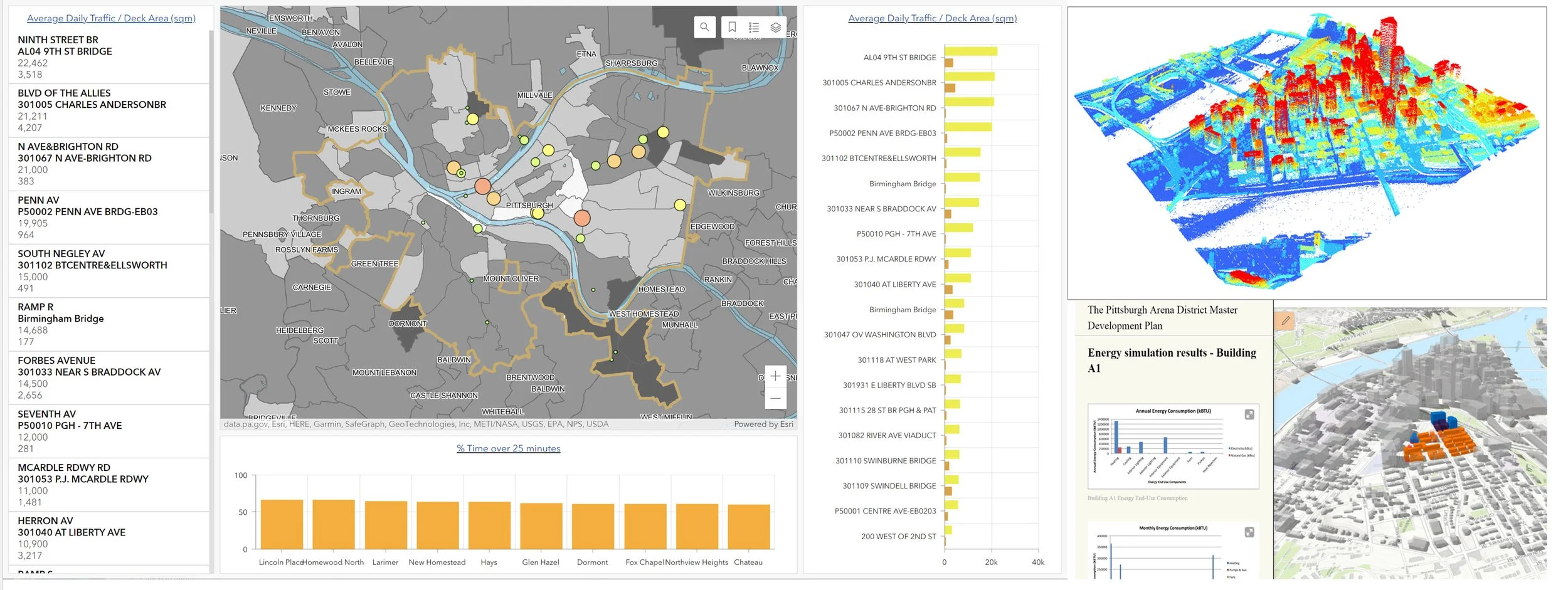Viewport: 1568px width, 590px height.
Task: Open the map layers list
Action: click(776, 27)
